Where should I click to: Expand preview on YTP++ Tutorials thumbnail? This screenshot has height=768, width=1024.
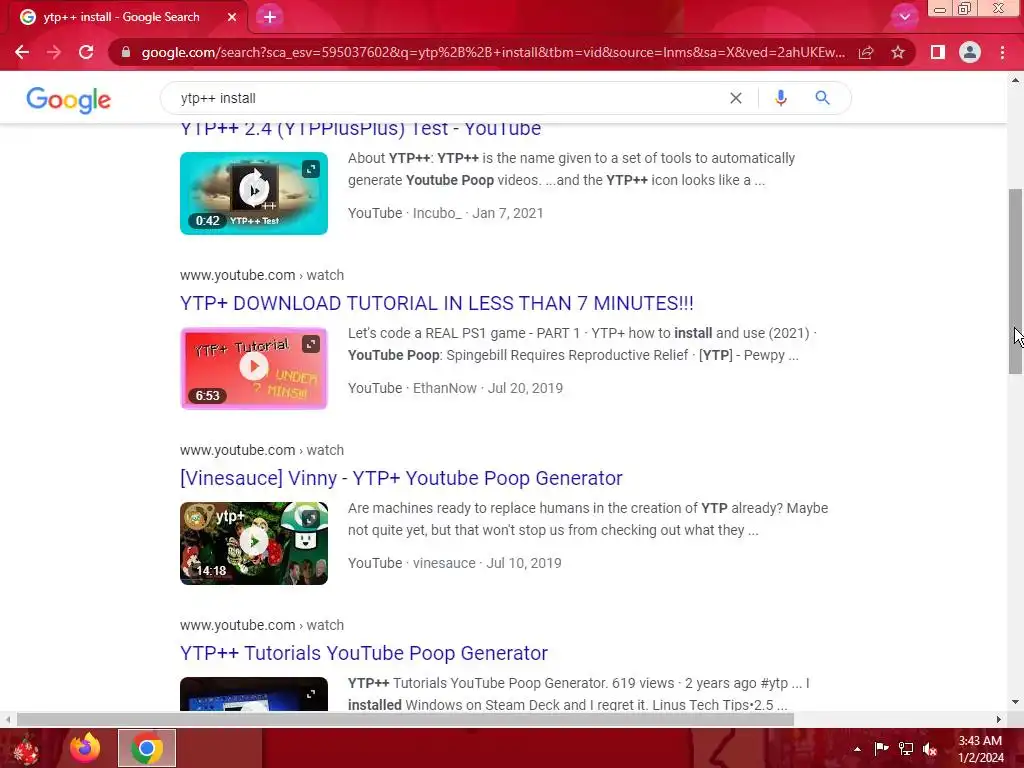311,694
